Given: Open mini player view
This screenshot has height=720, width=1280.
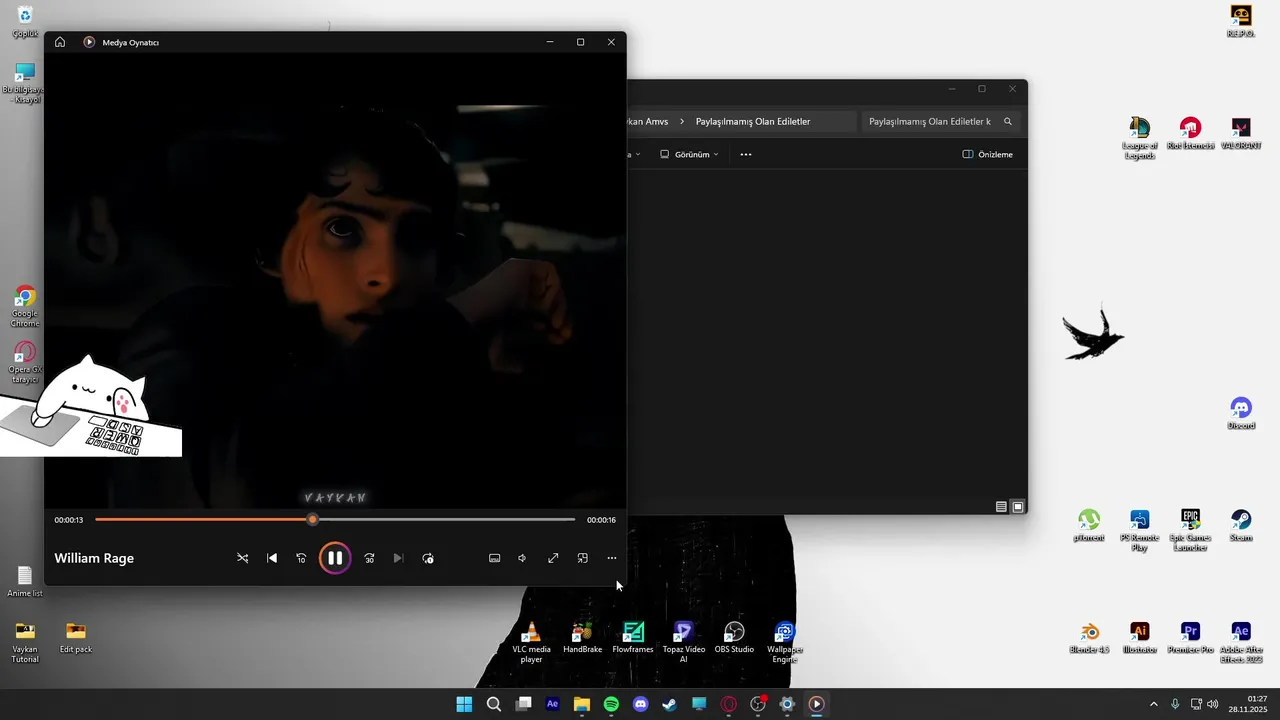Looking at the screenshot, I should [x=583, y=558].
